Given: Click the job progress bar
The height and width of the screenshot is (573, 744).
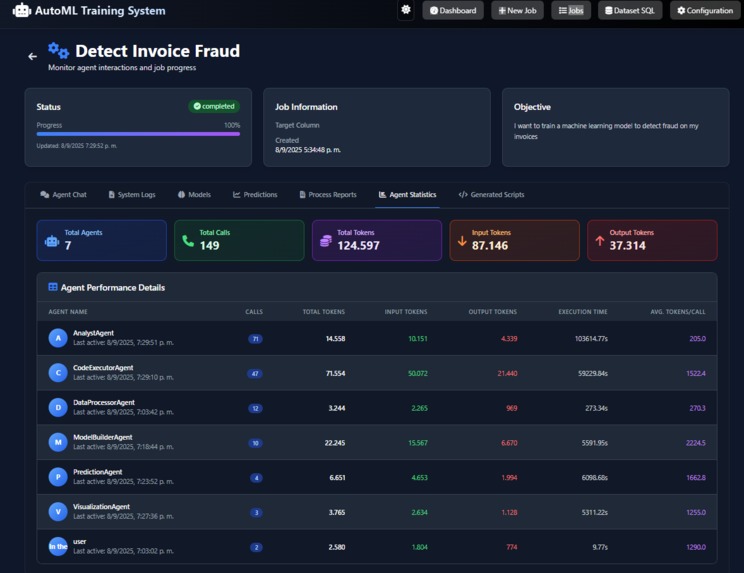Looking at the screenshot, I should (x=138, y=134).
